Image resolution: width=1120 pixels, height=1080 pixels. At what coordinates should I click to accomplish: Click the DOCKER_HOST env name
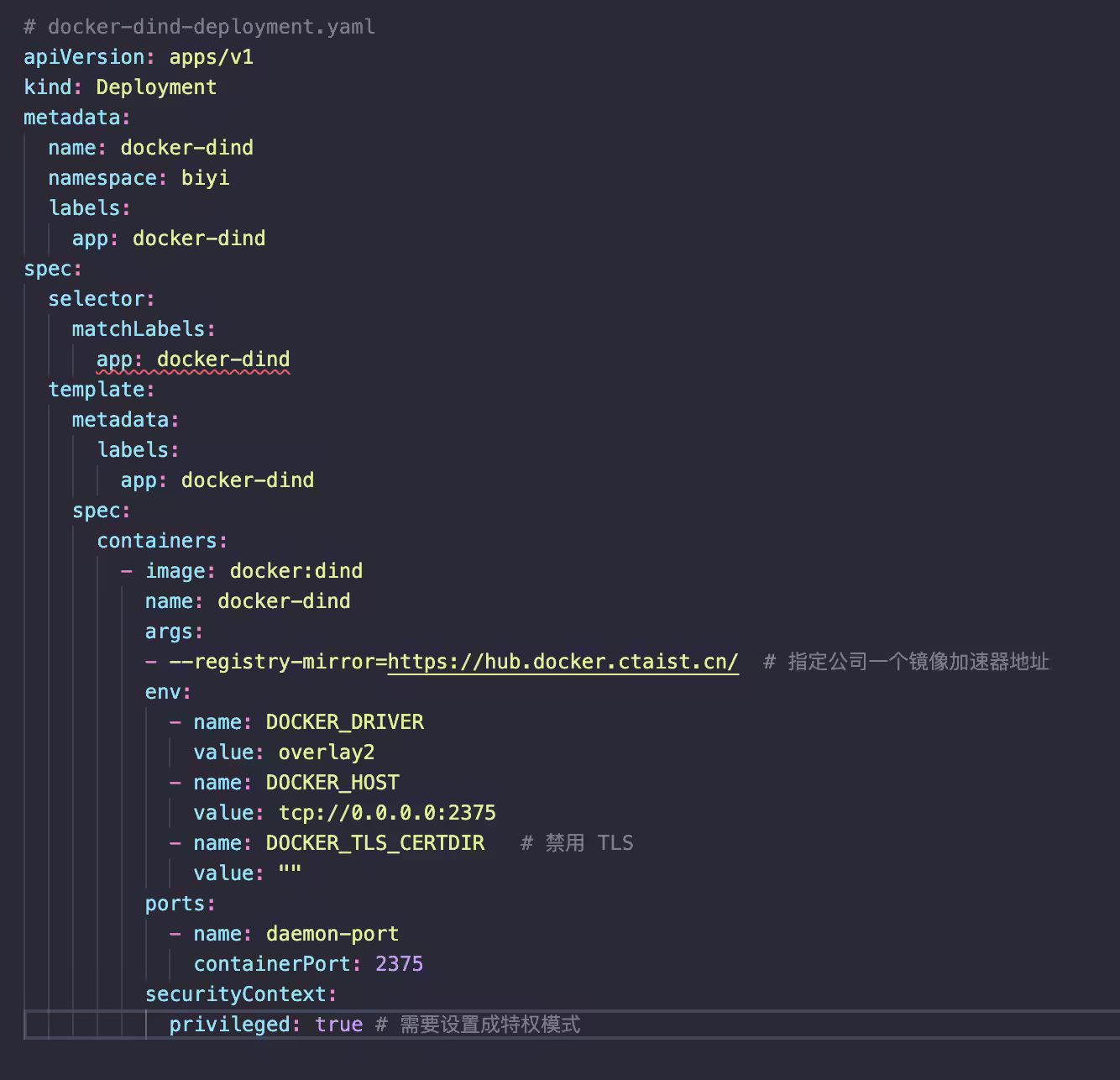click(x=332, y=783)
